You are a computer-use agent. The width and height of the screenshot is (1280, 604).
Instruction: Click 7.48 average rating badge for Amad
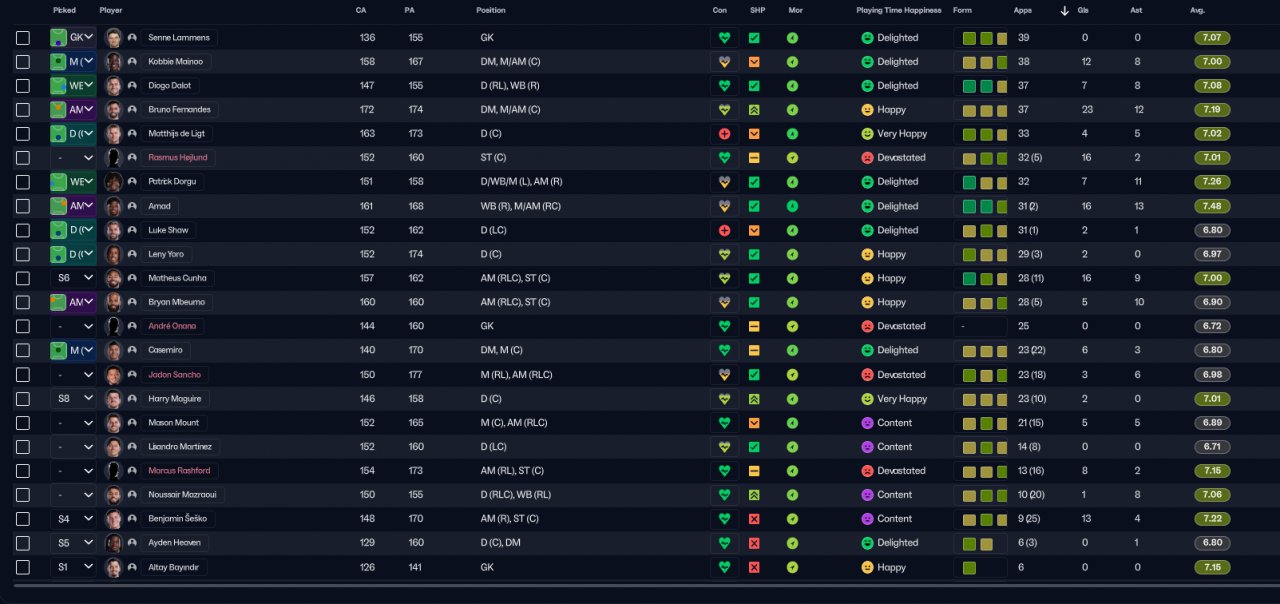1212,206
